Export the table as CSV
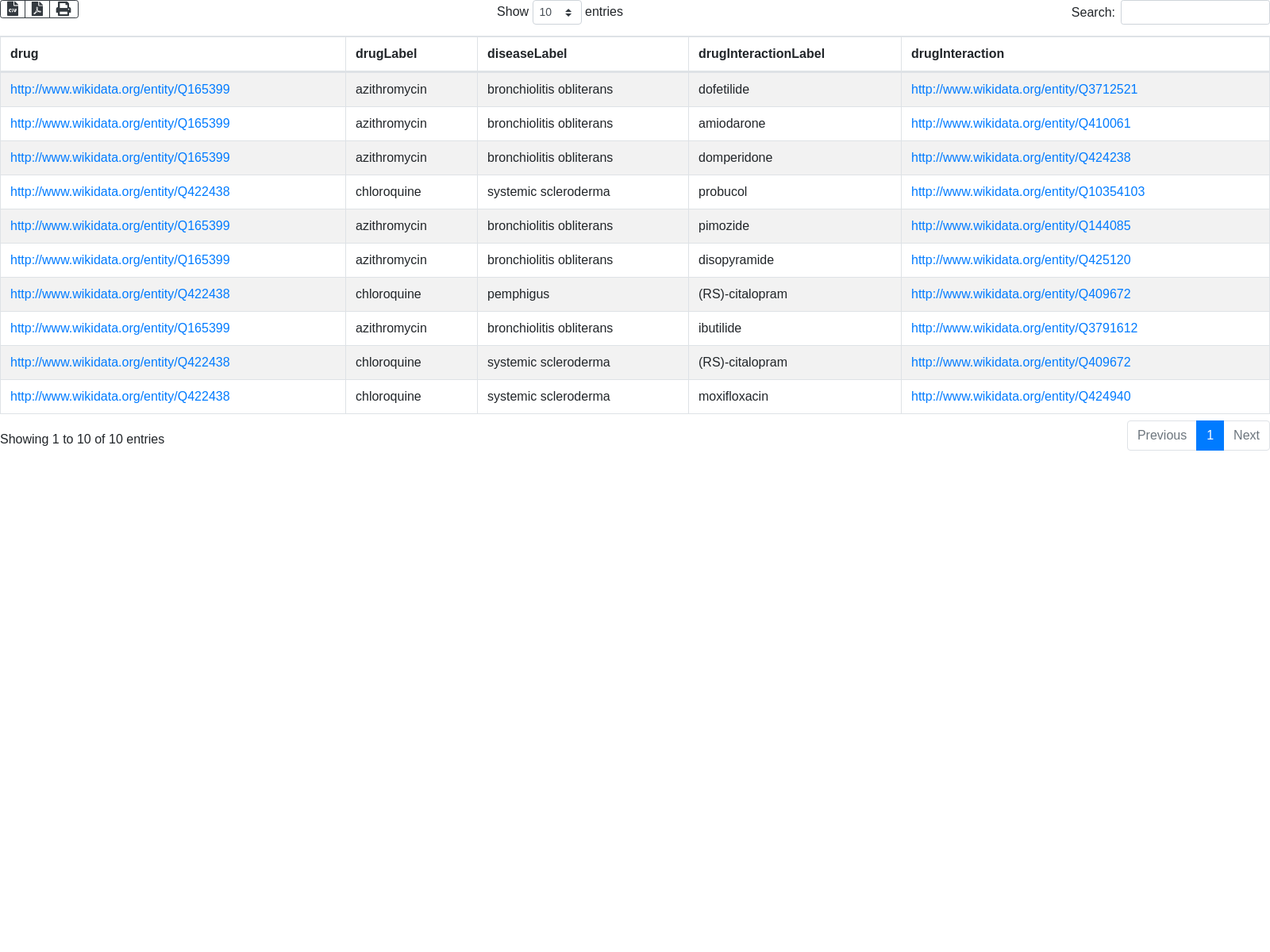 tap(13, 9)
